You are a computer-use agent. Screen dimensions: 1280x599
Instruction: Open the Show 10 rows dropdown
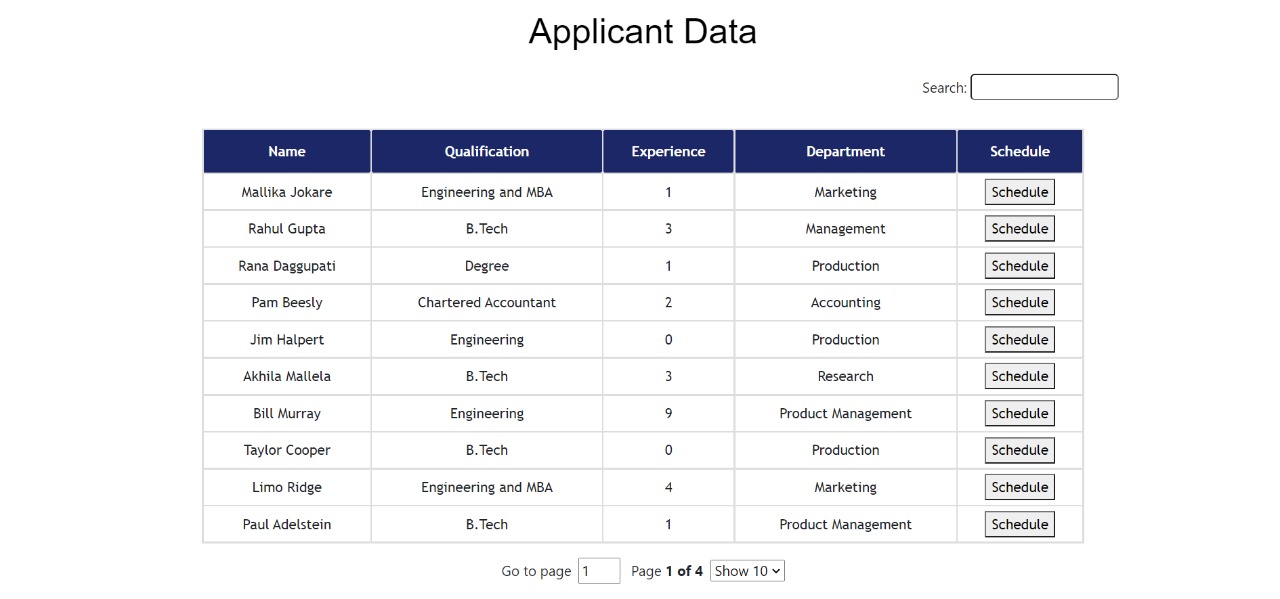pyautogui.click(x=746, y=570)
